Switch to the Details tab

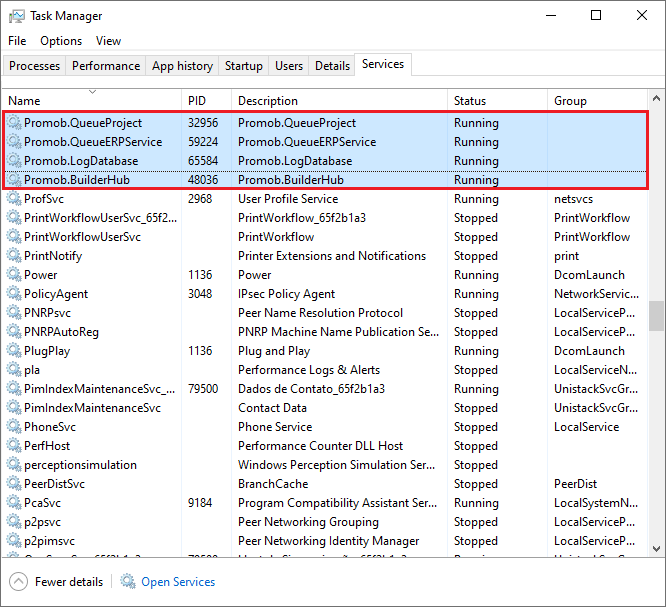coord(332,66)
